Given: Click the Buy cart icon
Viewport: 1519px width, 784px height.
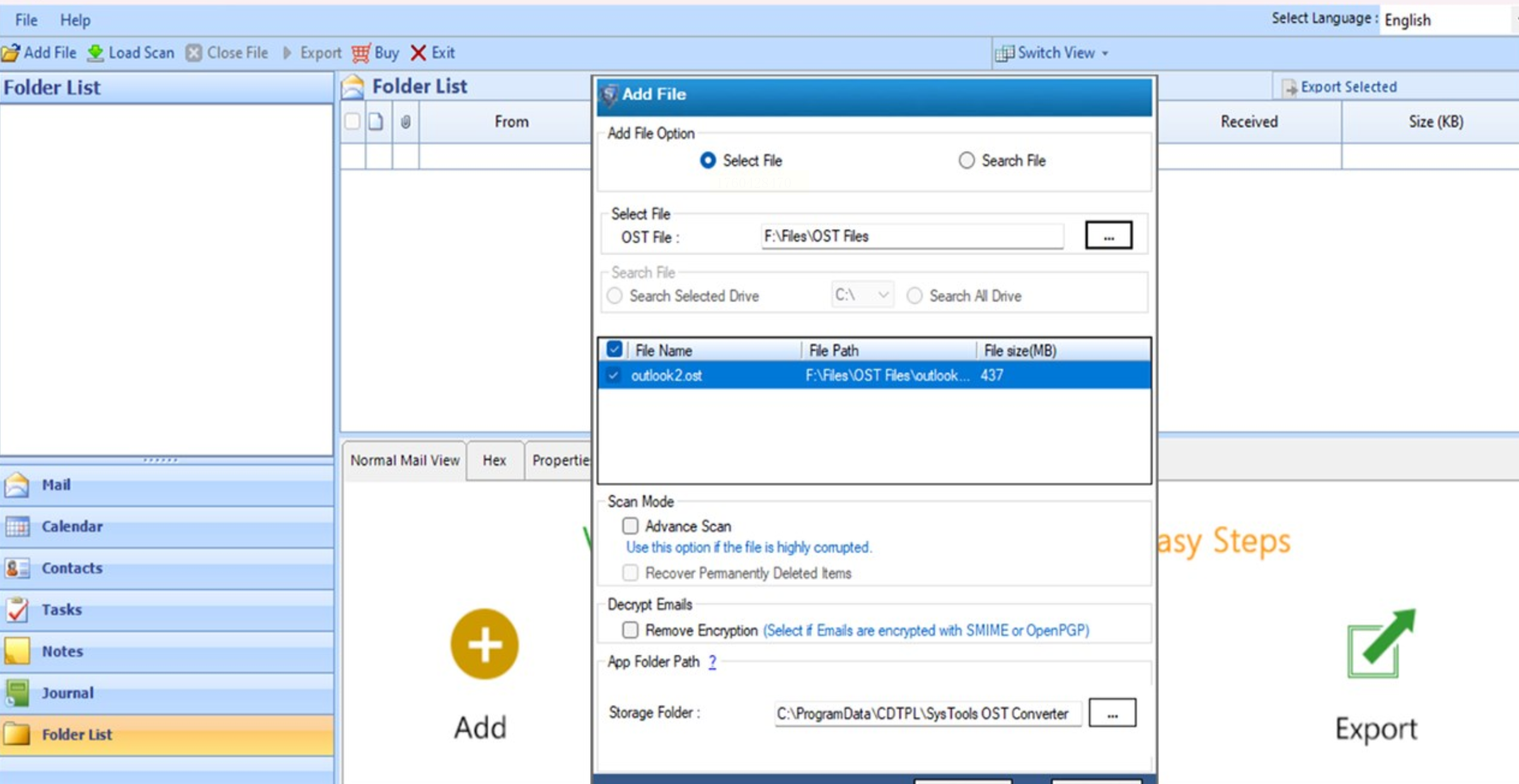Looking at the screenshot, I should pos(361,53).
